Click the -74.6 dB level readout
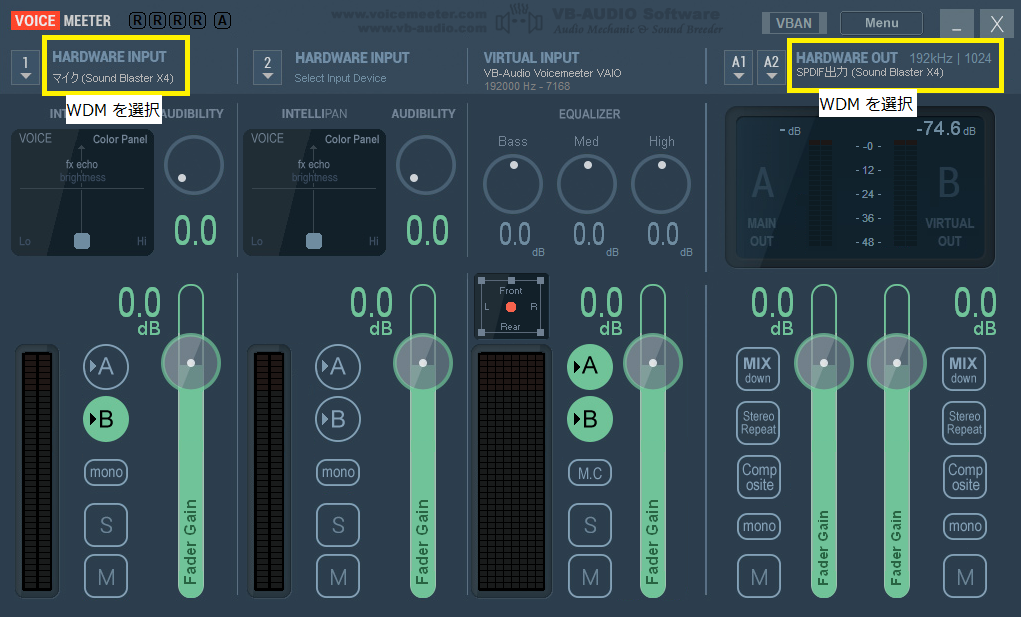This screenshot has width=1021, height=617. pos(946,128)
